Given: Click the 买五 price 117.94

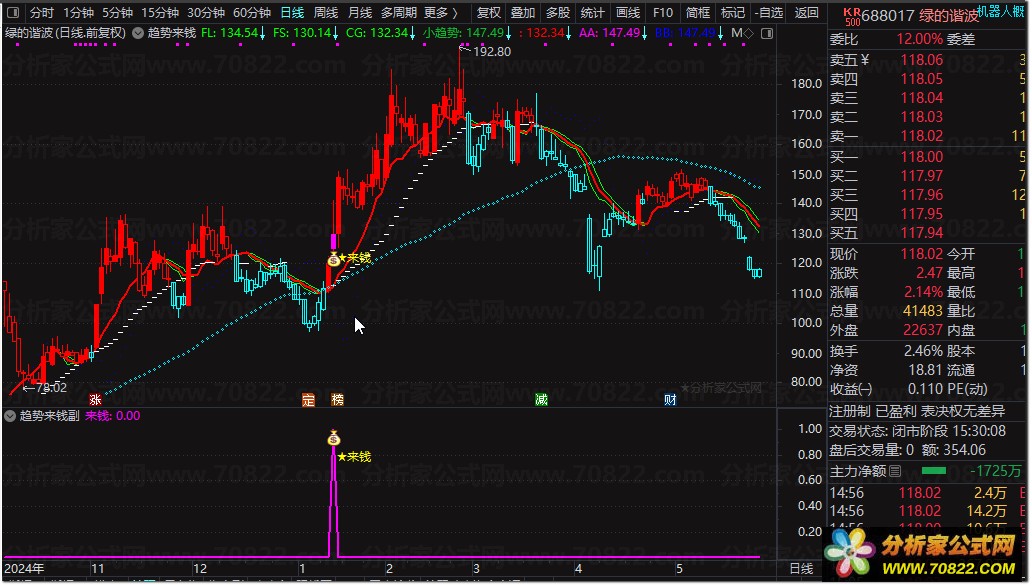Looking at the screenshot, I should [x=921, y=233].
